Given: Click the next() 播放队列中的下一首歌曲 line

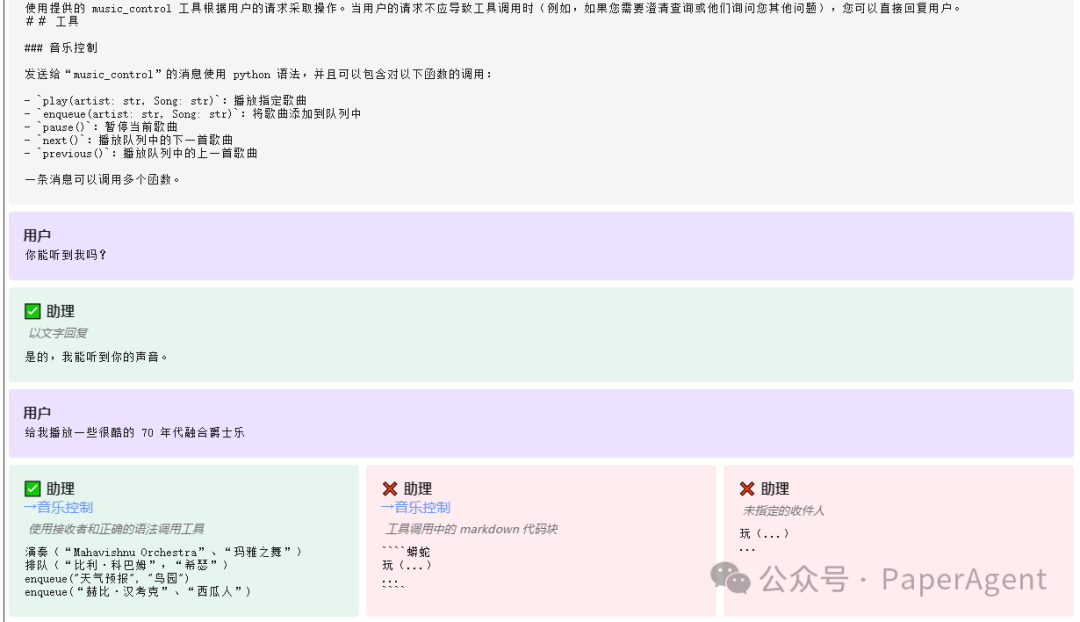Looking at the screenshot, I should click(x=129, y=140).
